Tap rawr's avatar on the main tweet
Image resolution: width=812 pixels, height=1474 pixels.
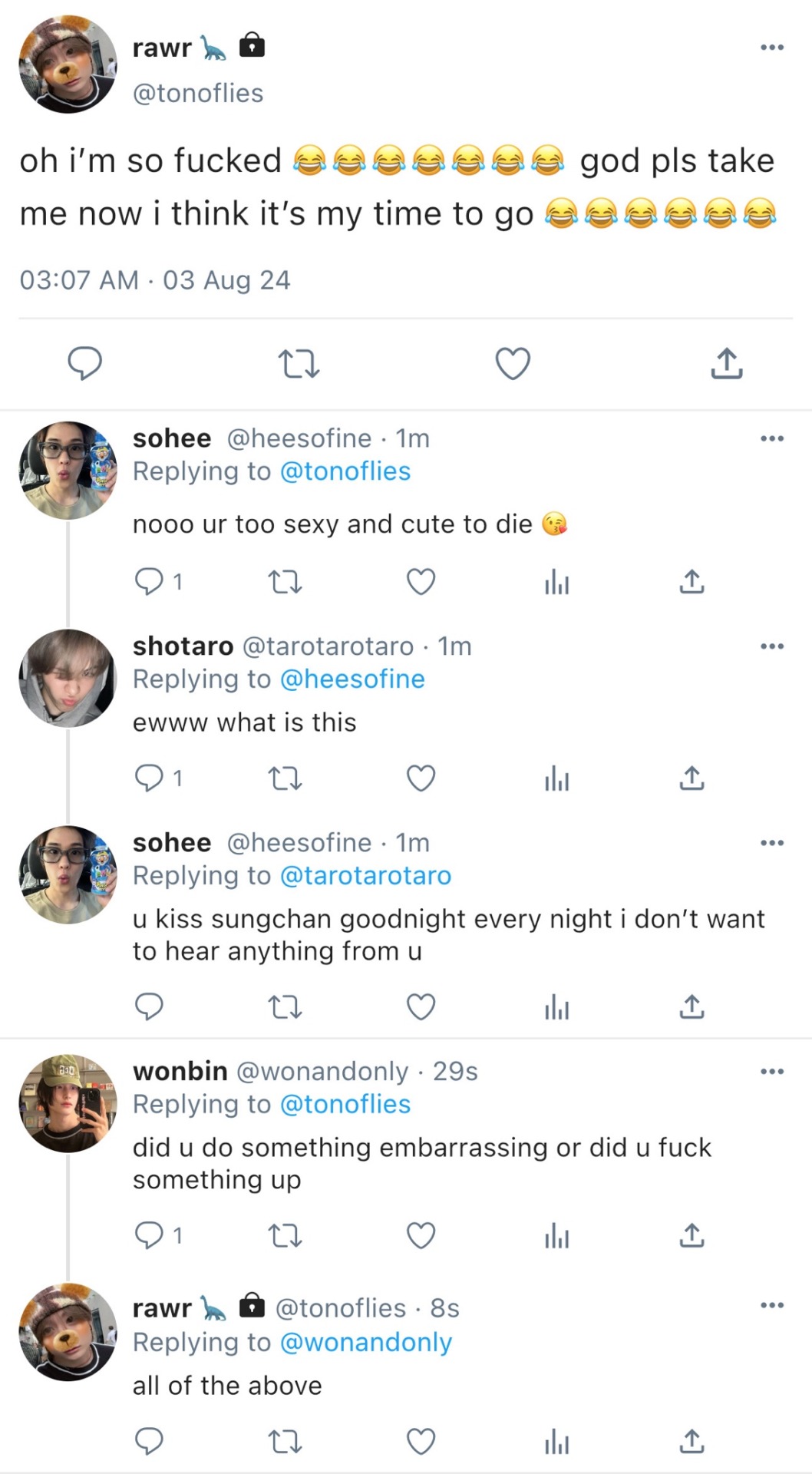[68, 64]
